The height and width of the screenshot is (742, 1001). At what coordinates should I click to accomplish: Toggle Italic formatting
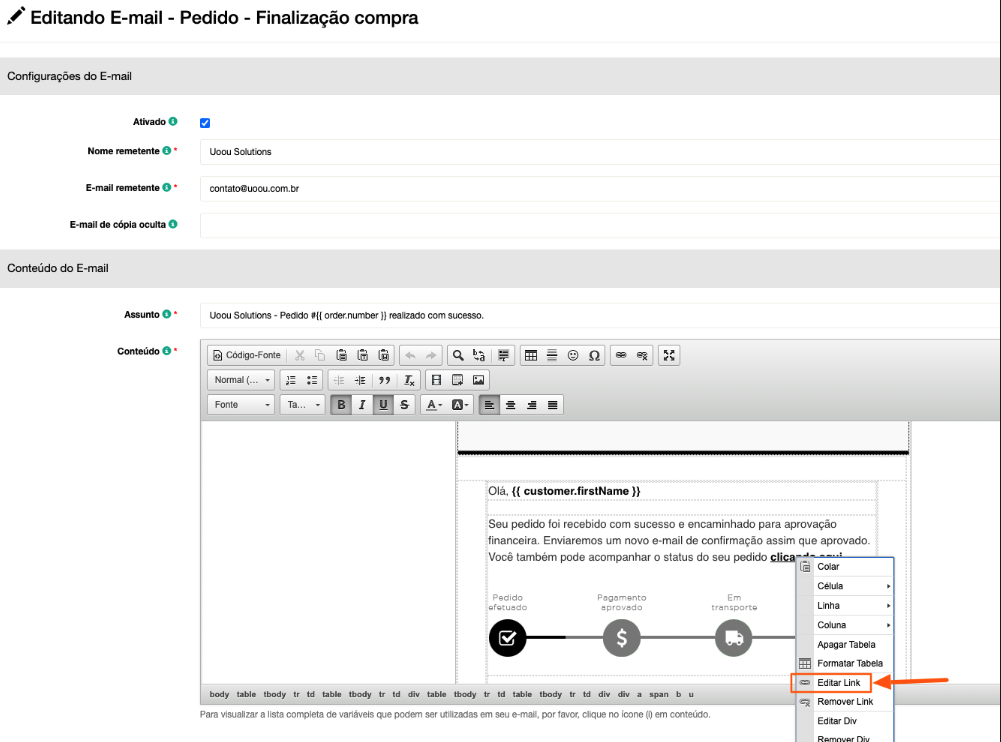click(362, 405)
